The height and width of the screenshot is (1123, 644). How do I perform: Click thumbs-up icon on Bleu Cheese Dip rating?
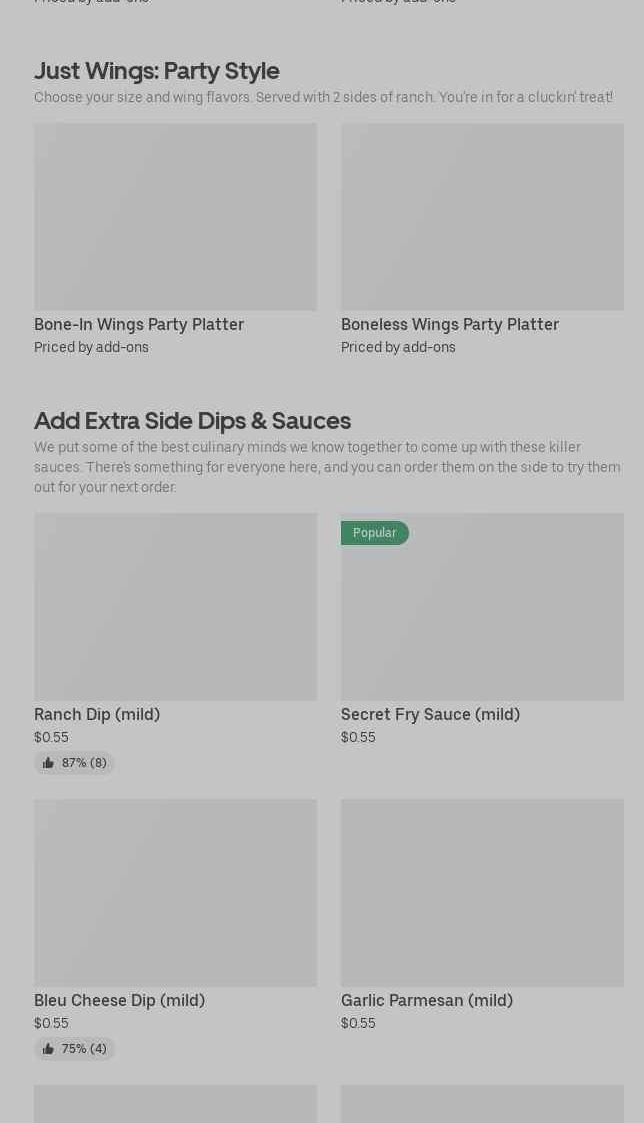(x=48, y=1049)
